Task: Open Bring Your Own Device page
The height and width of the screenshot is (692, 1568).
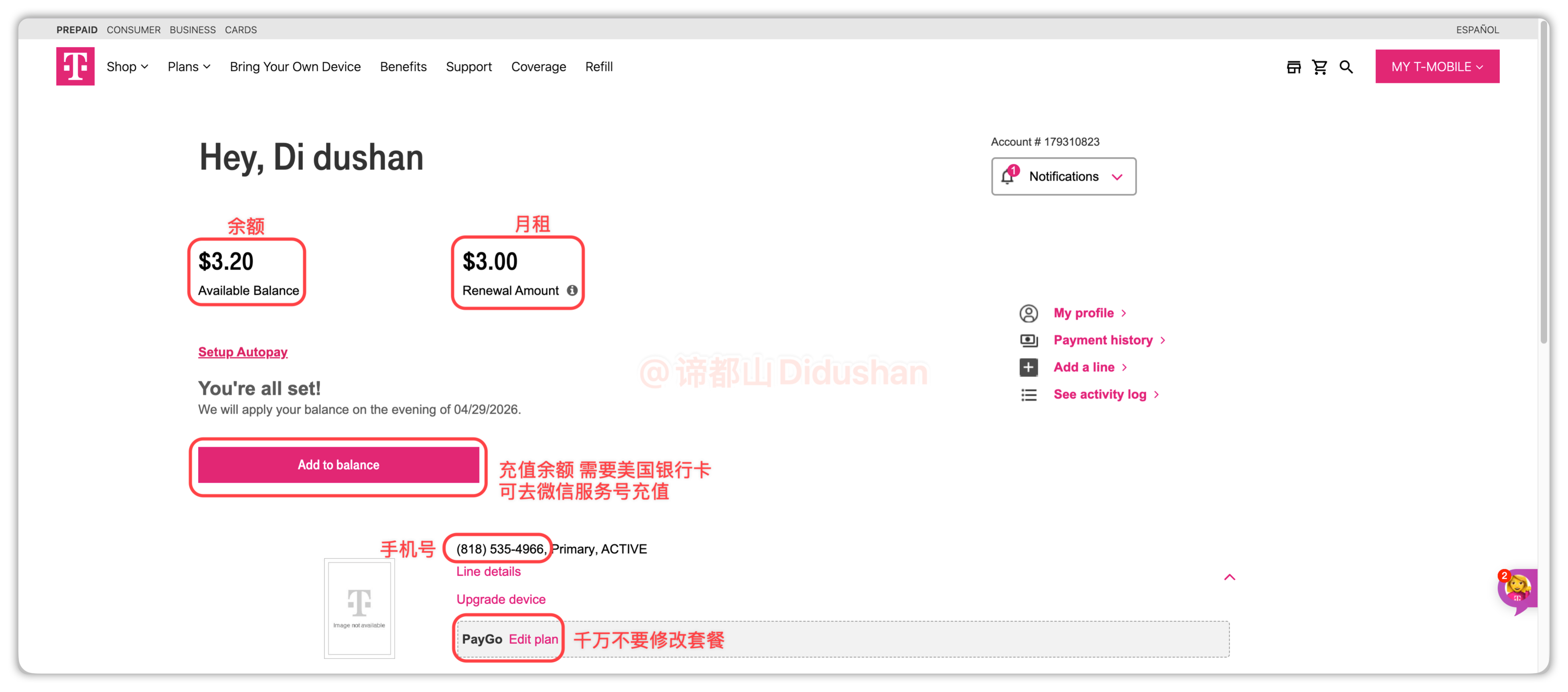Action: (295, 67)
